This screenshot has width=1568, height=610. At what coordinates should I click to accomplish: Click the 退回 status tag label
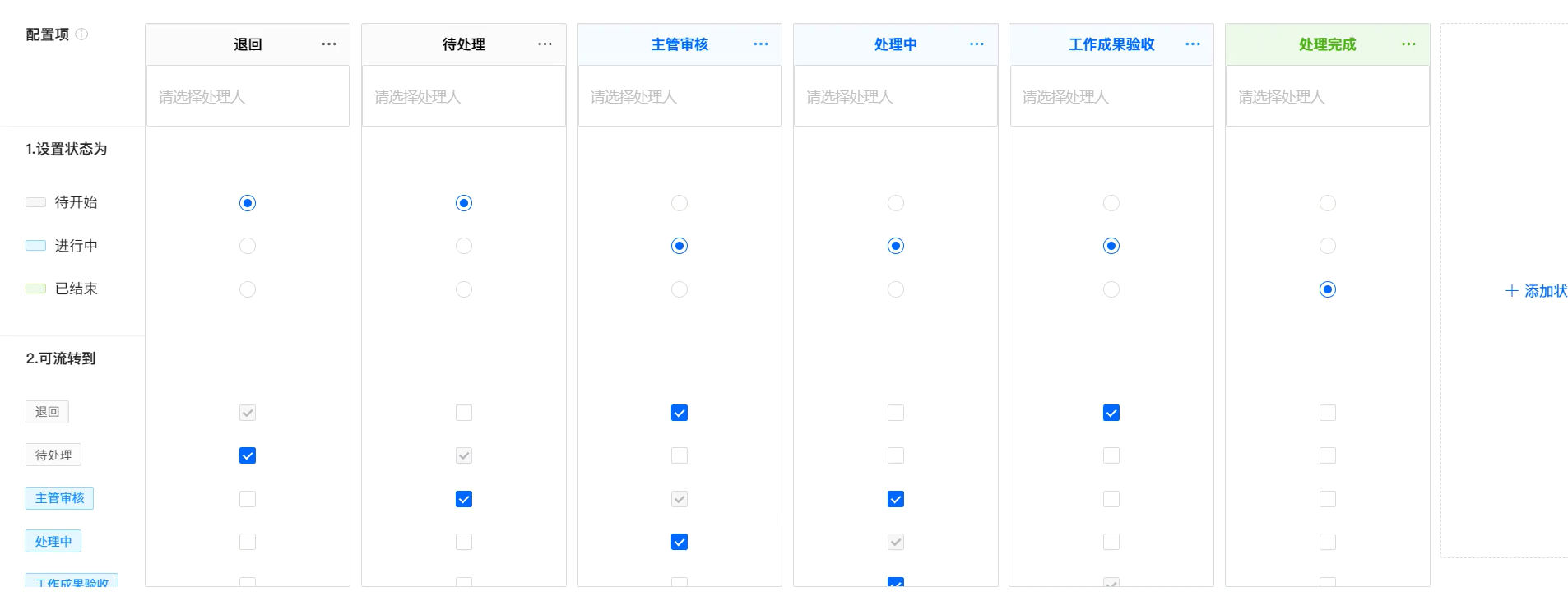47,412
